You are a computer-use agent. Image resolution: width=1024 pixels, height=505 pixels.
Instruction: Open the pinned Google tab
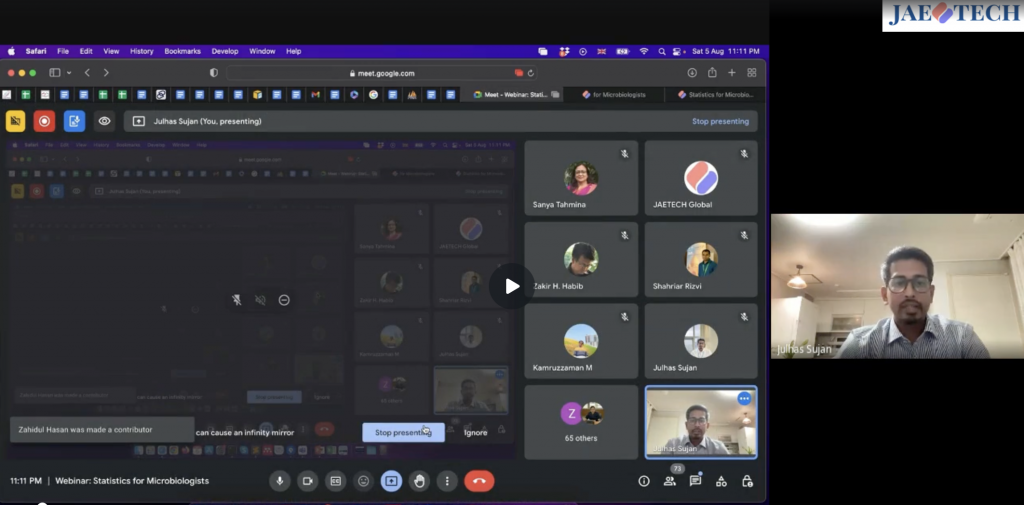click(374, 95)
